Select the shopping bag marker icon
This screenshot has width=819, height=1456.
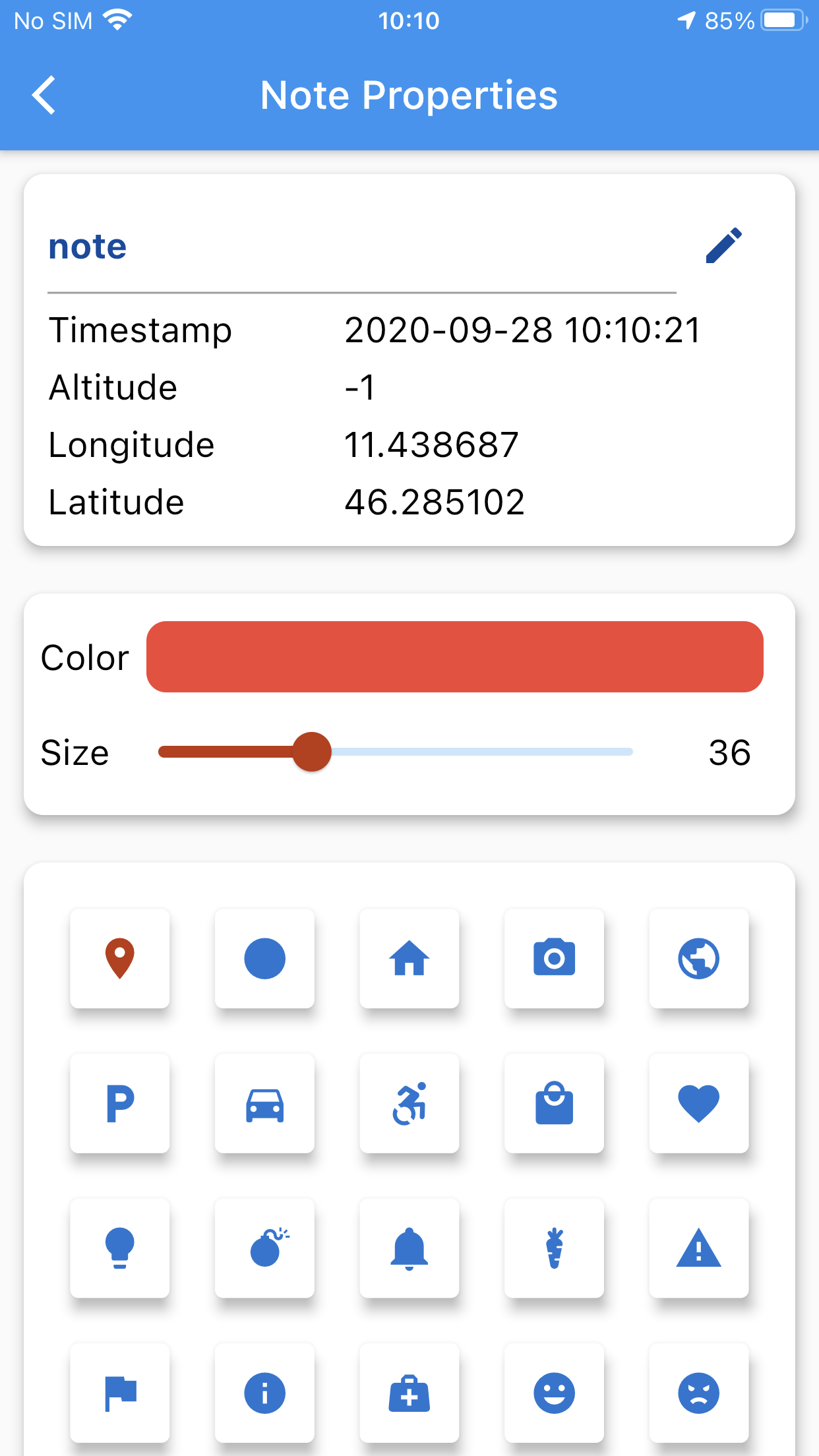554,1103
